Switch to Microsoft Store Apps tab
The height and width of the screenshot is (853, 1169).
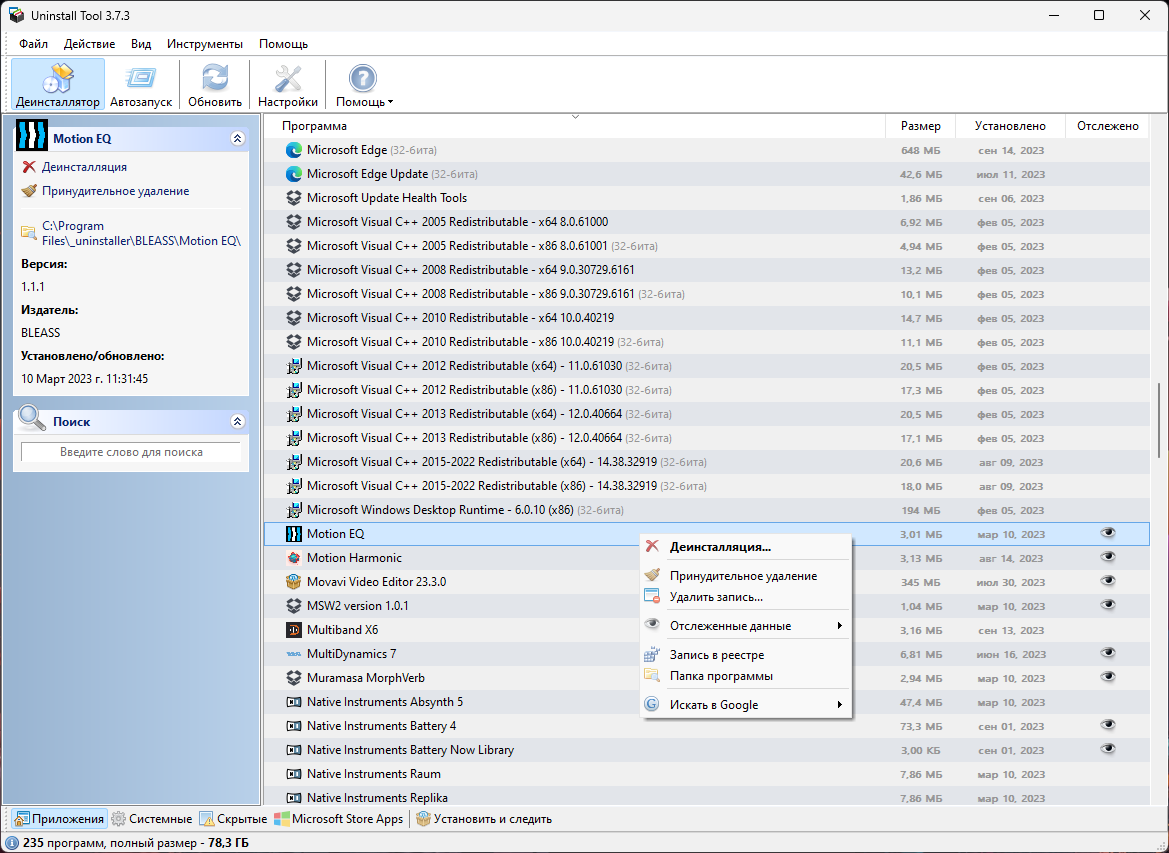coord(339,819)
